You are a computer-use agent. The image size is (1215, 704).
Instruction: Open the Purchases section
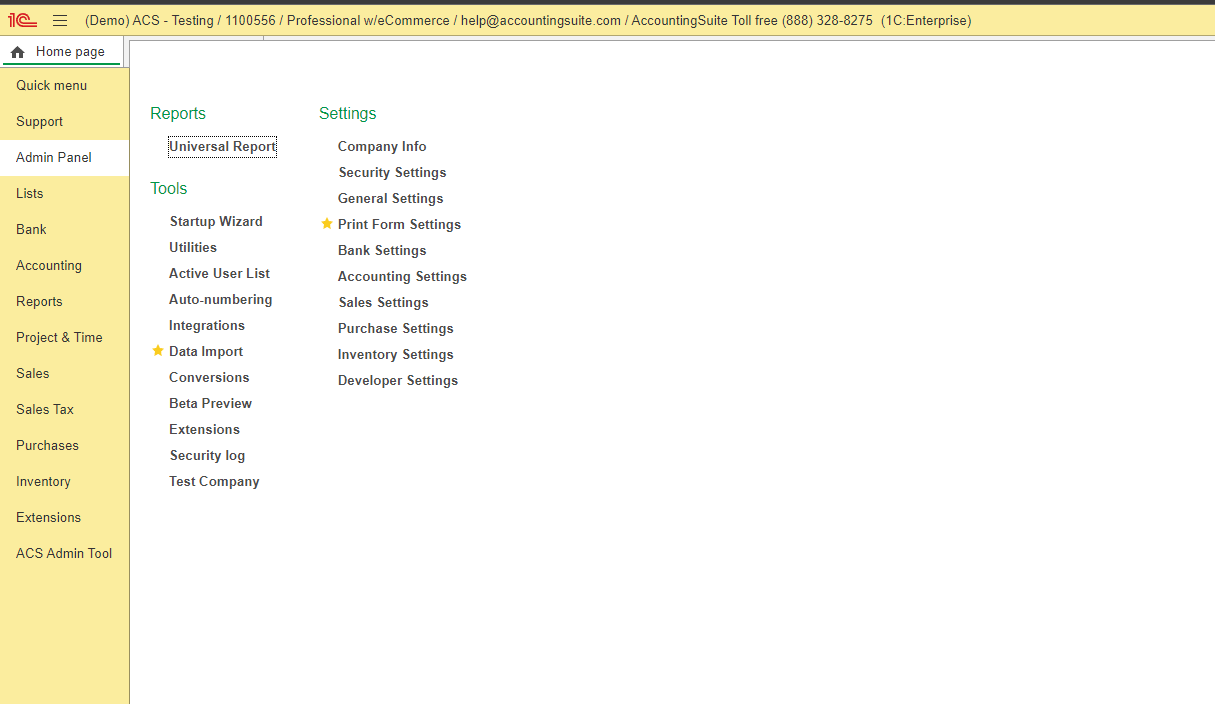click(x=65, y=446)
